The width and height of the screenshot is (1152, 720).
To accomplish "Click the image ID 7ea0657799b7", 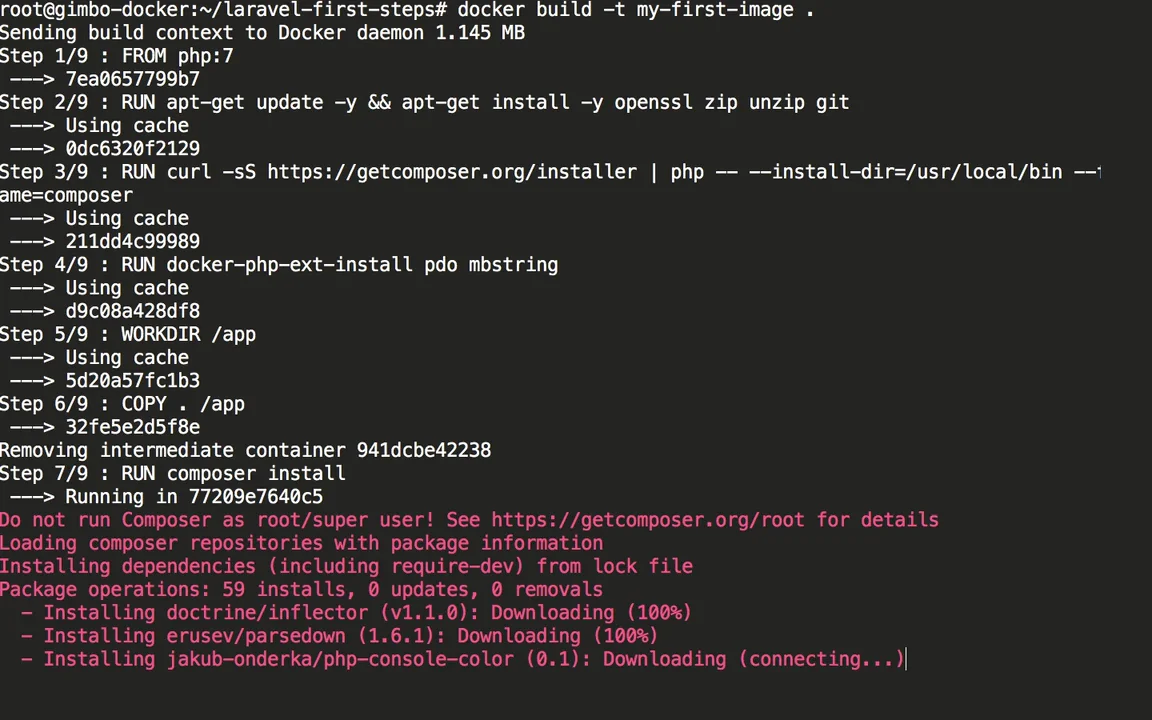I will 132,79.
